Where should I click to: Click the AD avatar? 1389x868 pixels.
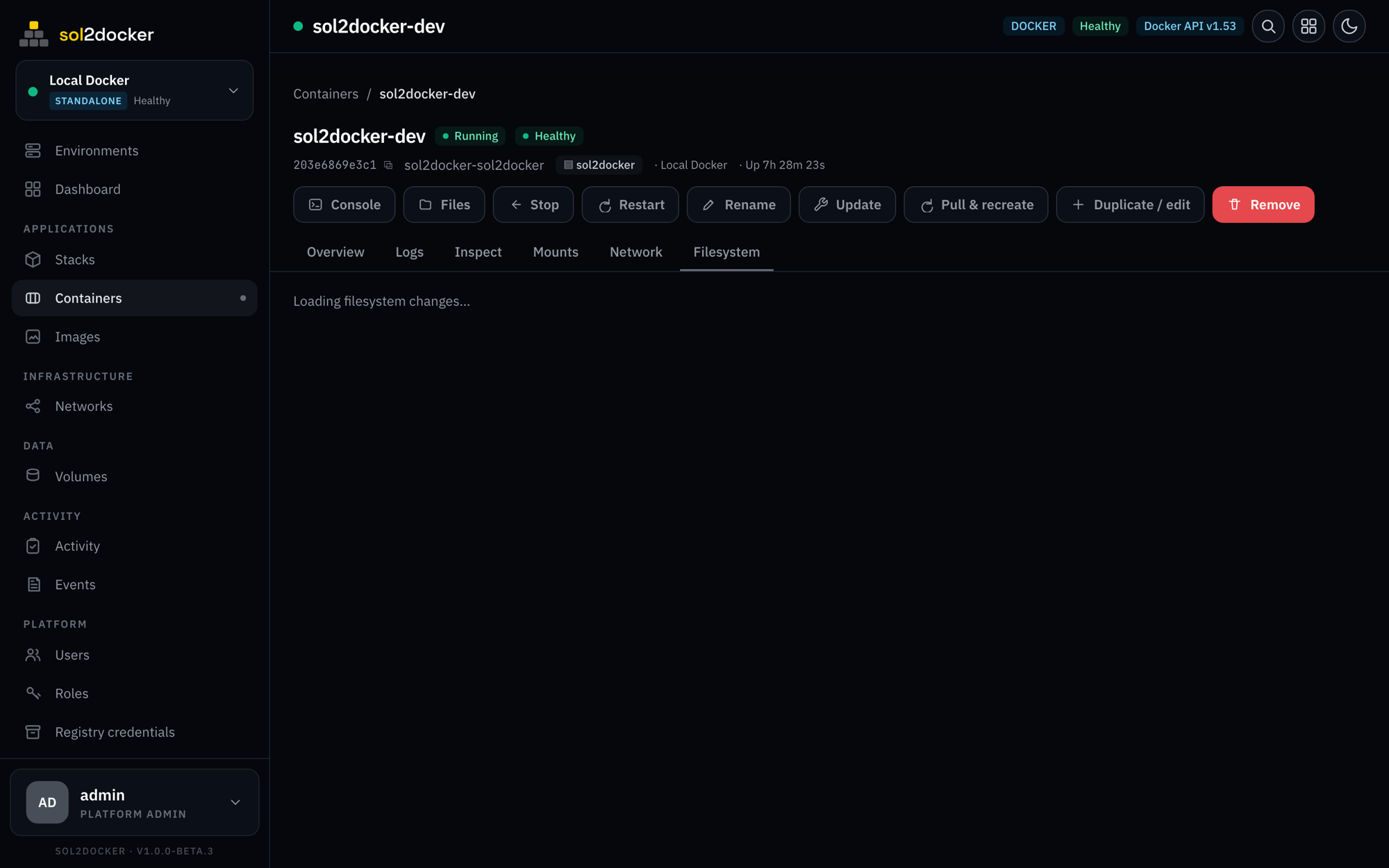click(47, 802)
